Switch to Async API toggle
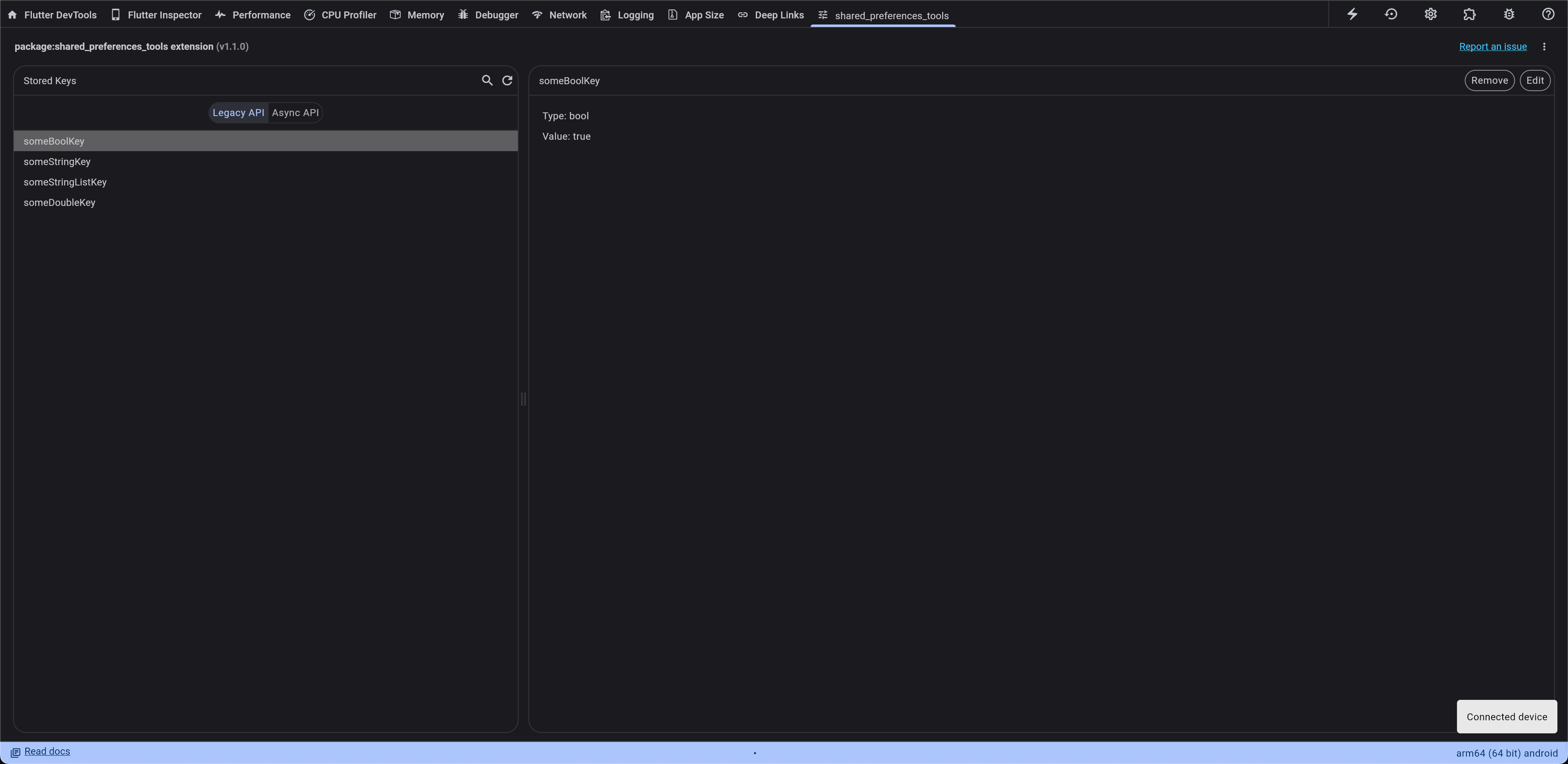The height and width of the screenshot is (764, 1568). point(295,113)
